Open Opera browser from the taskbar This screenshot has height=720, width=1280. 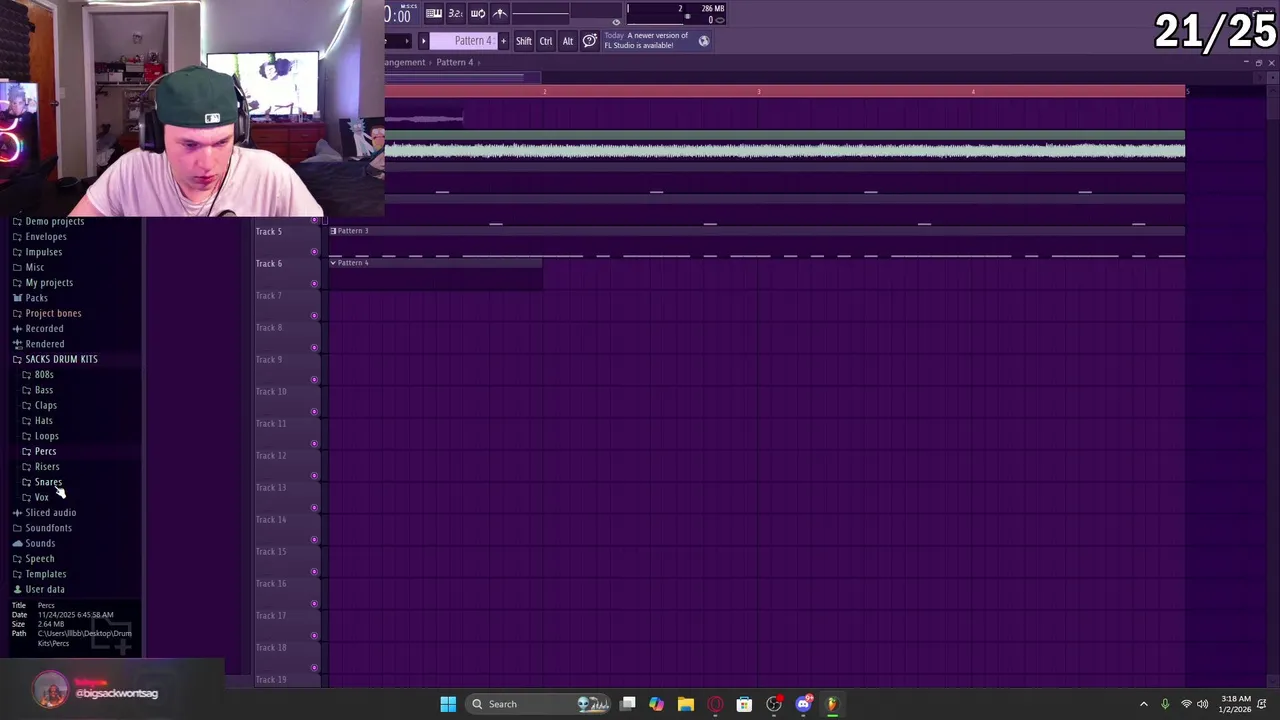715,704
